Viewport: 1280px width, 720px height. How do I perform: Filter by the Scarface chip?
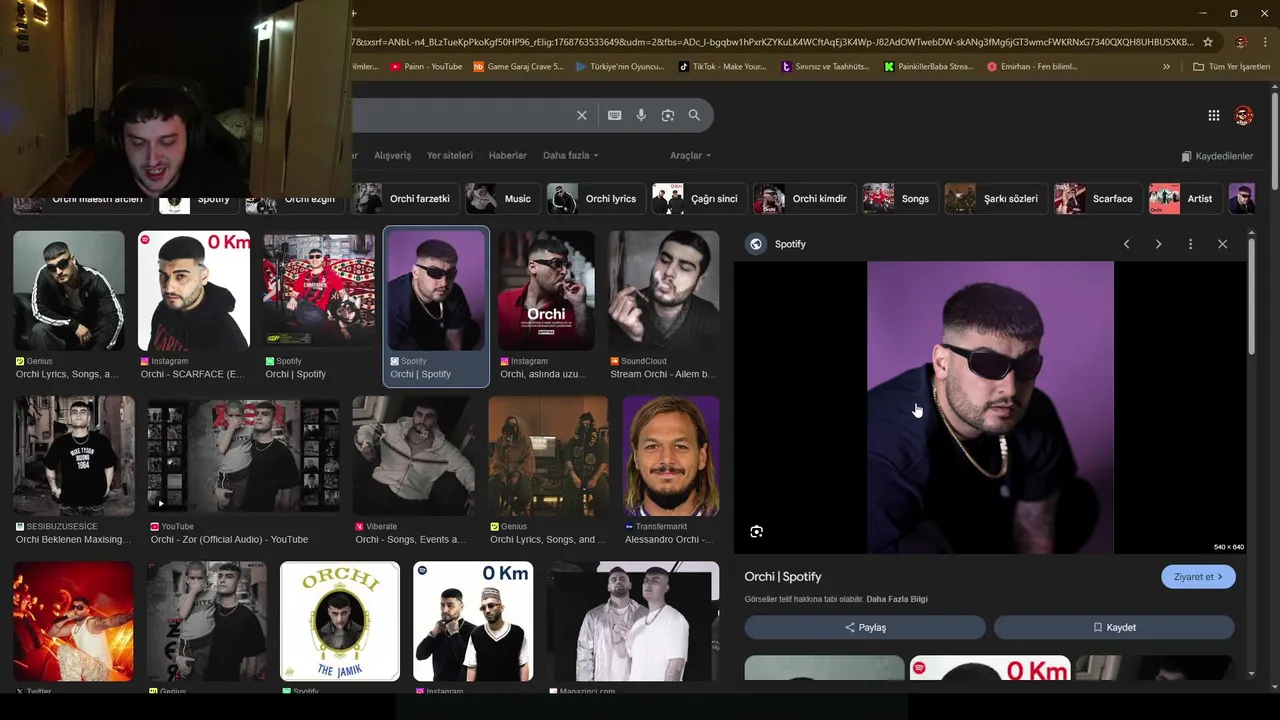click(1098, 199)
